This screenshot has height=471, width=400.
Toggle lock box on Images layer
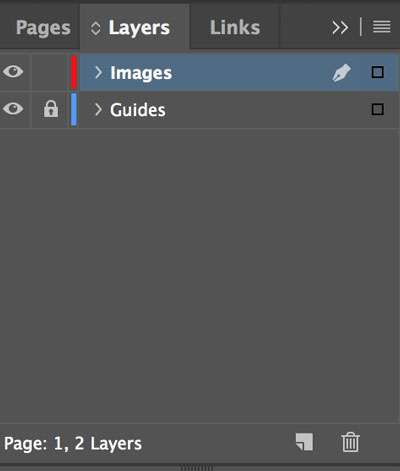pos(50,72)
